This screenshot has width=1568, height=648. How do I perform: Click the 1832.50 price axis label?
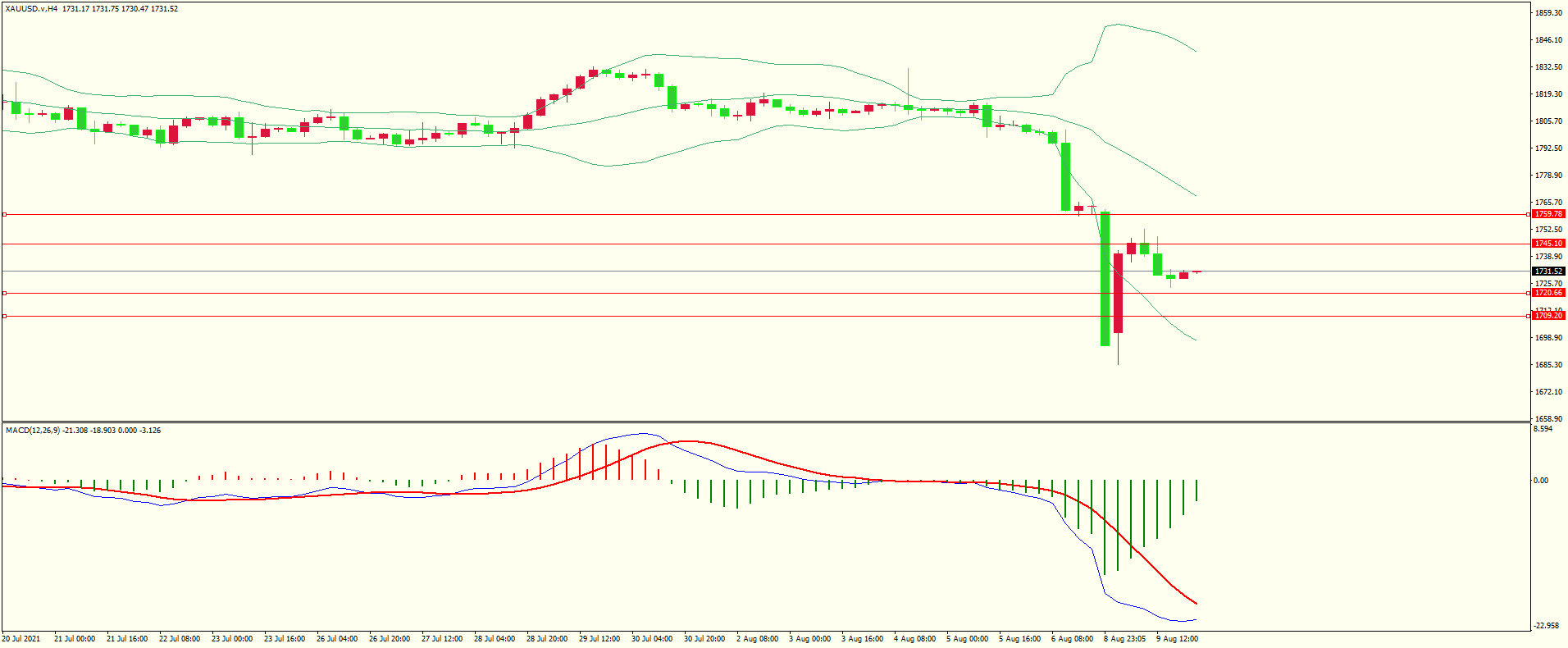(x=1548, y=67)
